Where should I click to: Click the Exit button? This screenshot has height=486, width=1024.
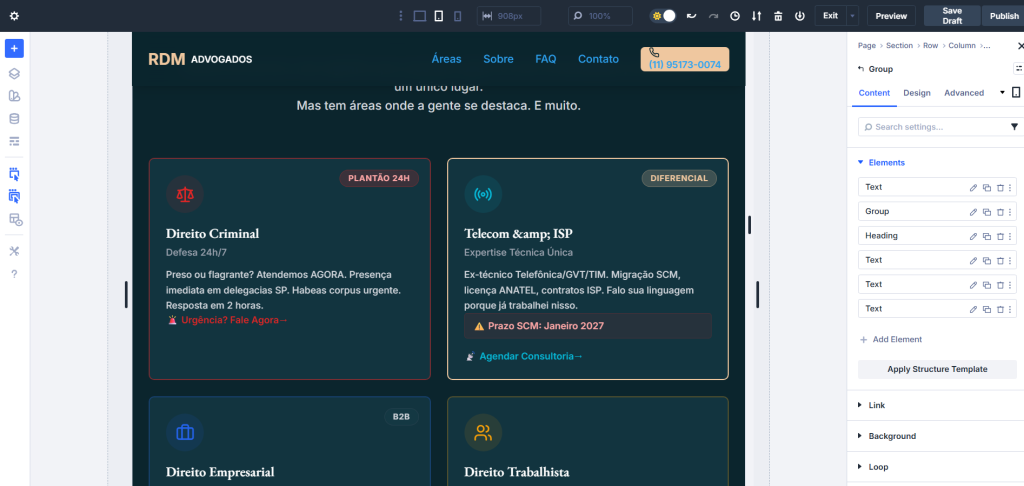point(831,16)
